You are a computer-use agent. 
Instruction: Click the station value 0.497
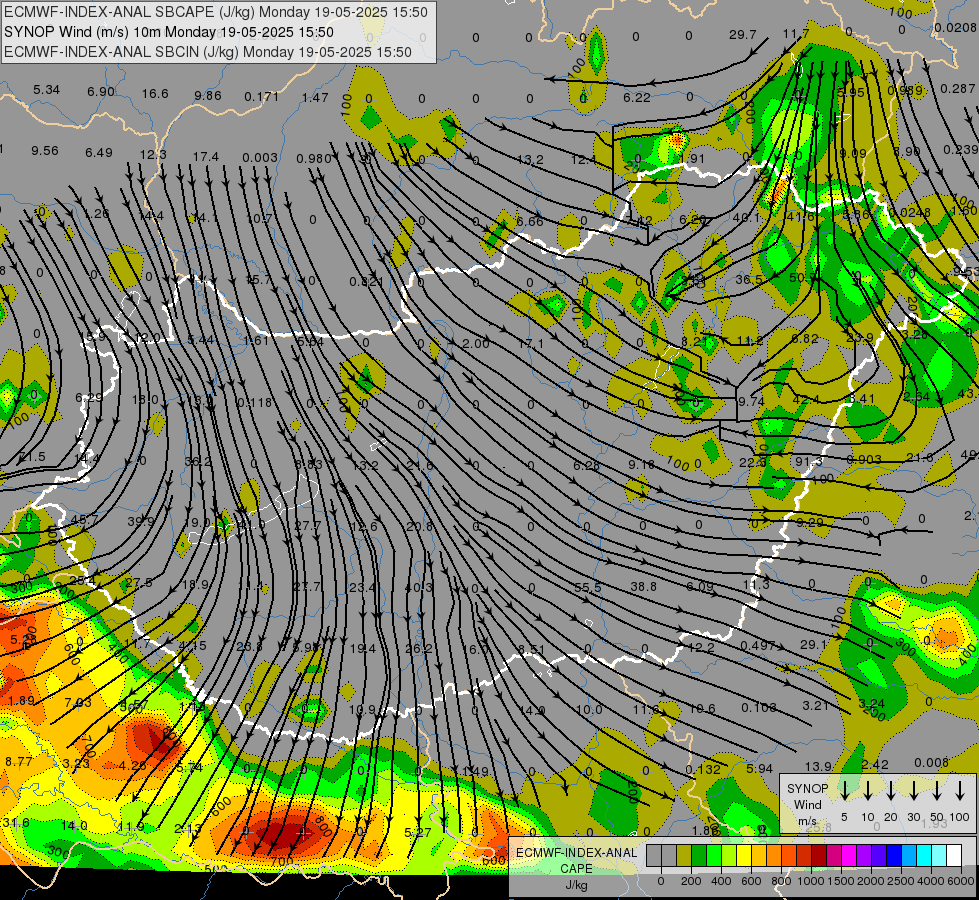[758, 645]
